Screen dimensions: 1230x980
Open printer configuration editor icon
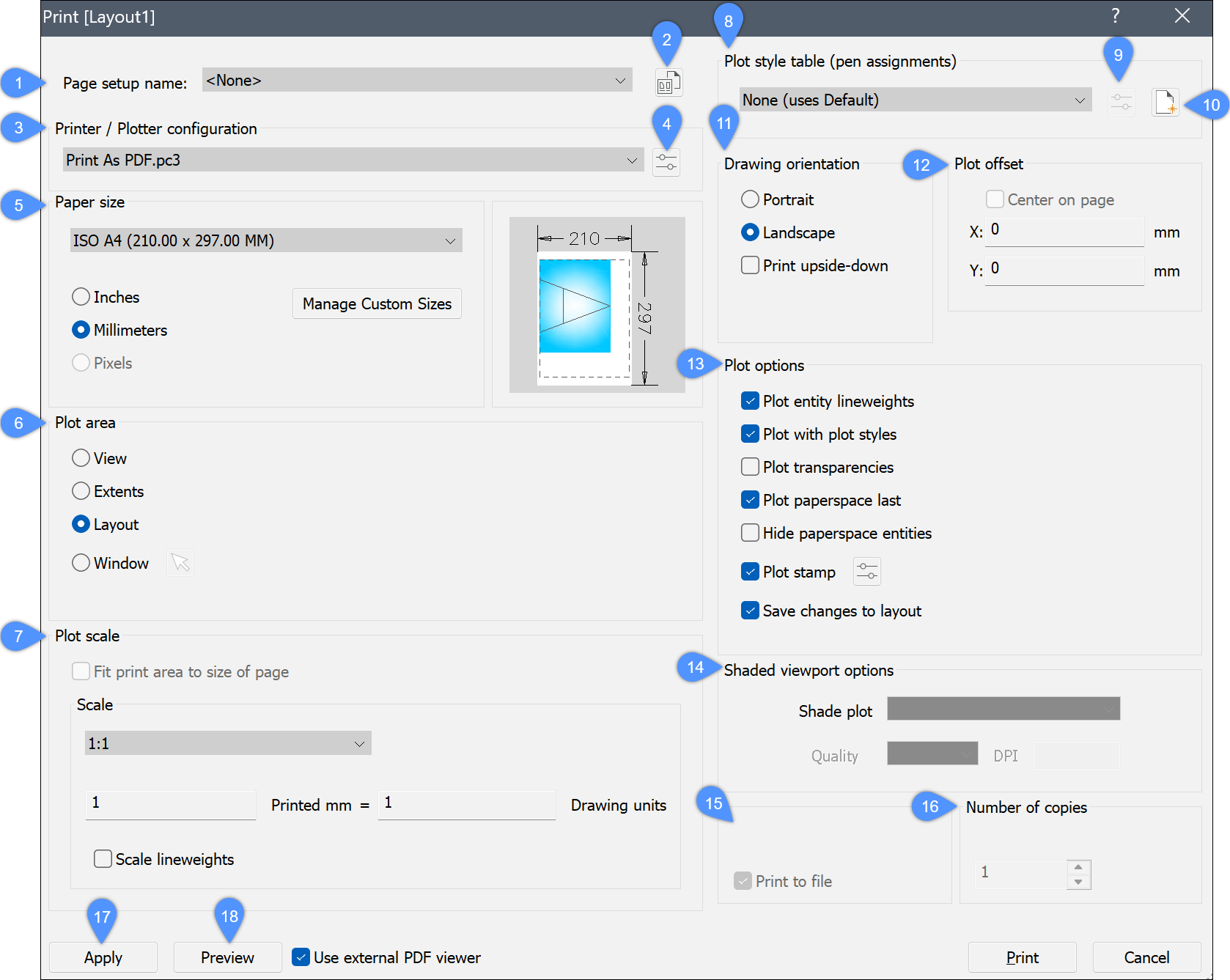tap(666, 162)
